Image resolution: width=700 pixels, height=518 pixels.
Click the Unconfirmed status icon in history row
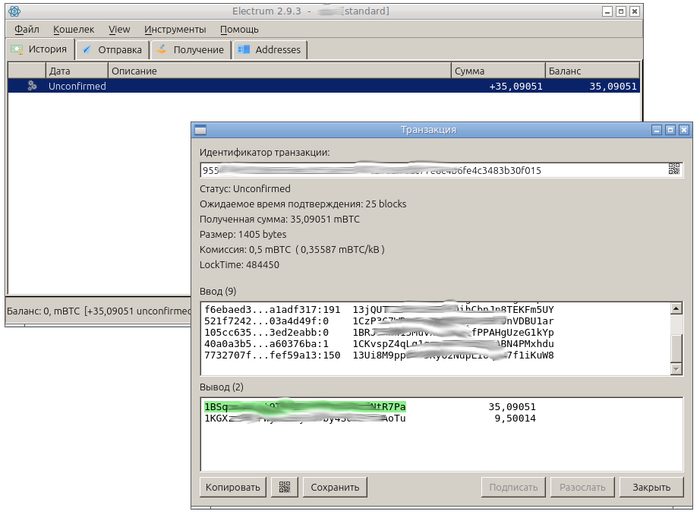click(x=32, y=86)
